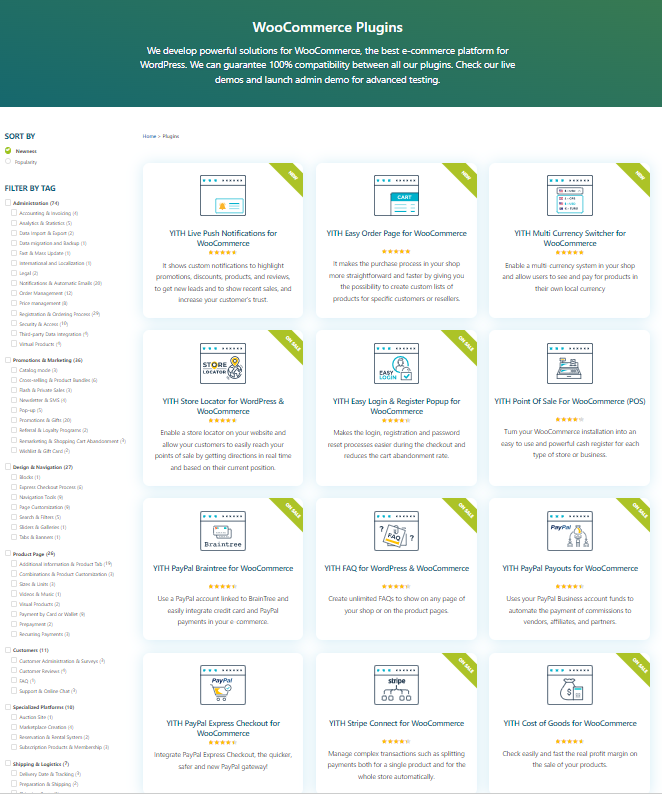Check Design & Navigation tag checkbox
This screenshot has height=806, width=662.
coord(8,467)
